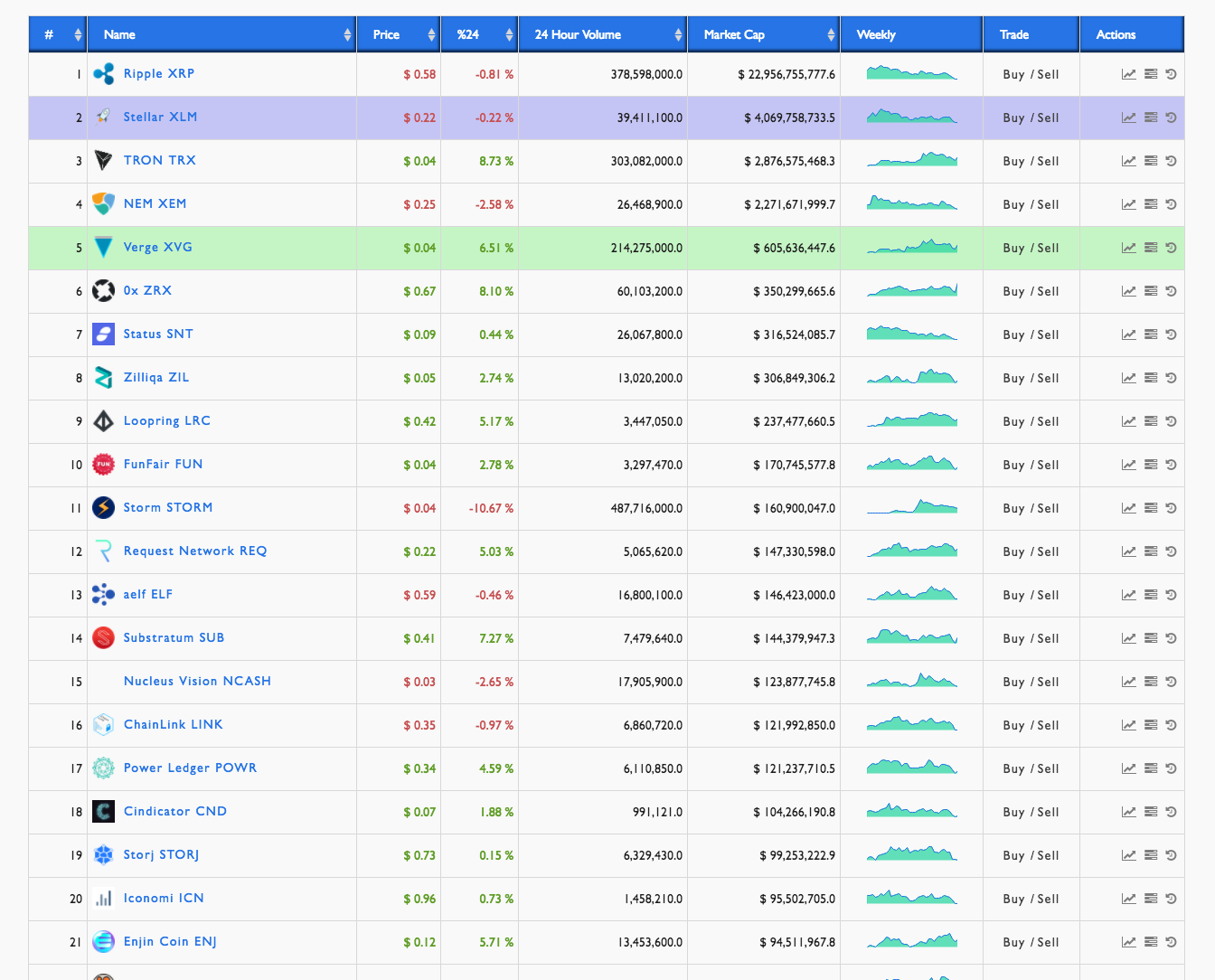Screen dimensions: 1215x980
Task: Click the list details icon in Stellar XLM row
Action: pyautogui.click(x=1151, y=118)
